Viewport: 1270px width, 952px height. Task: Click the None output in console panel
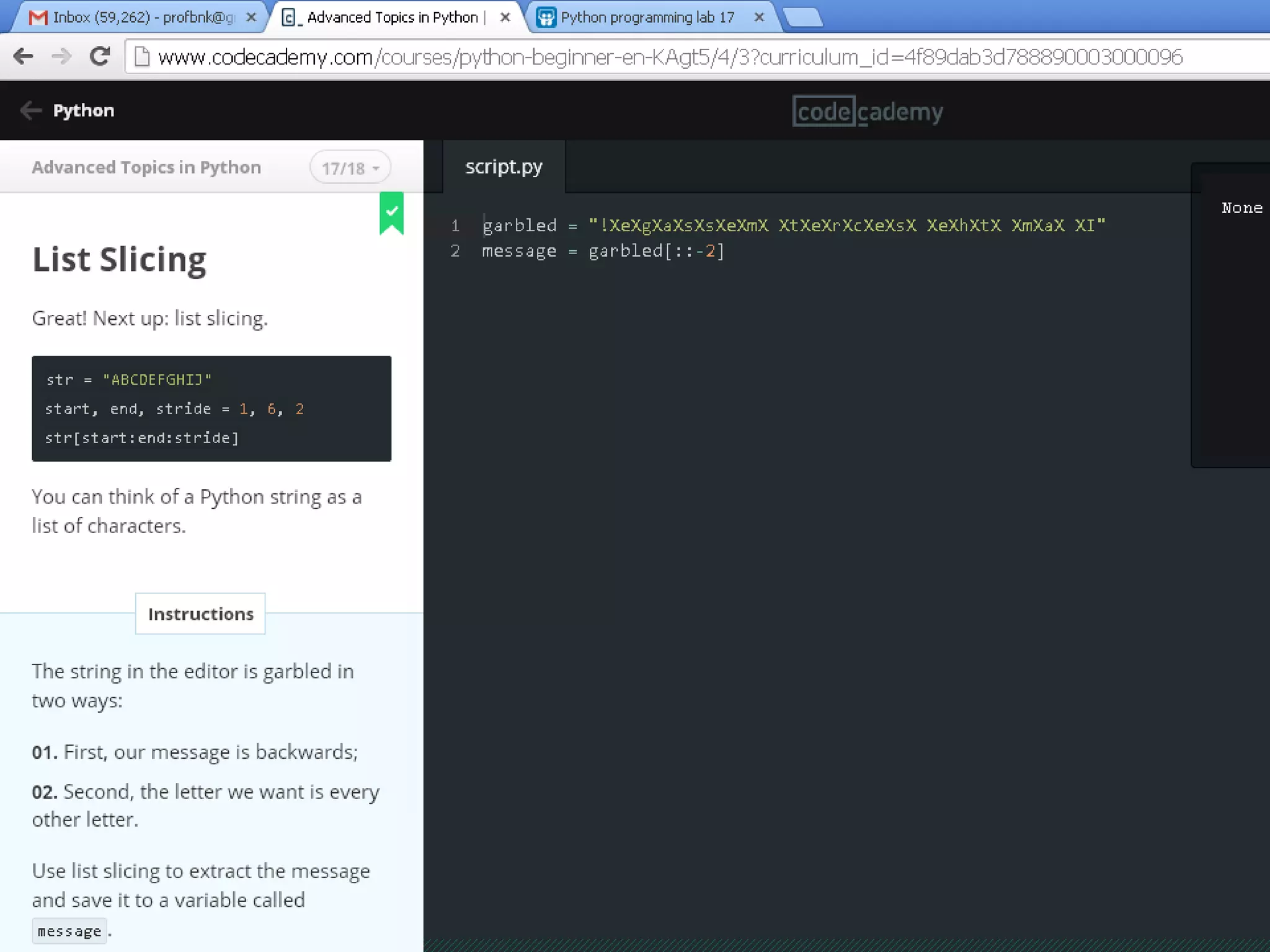point(1241,208)
